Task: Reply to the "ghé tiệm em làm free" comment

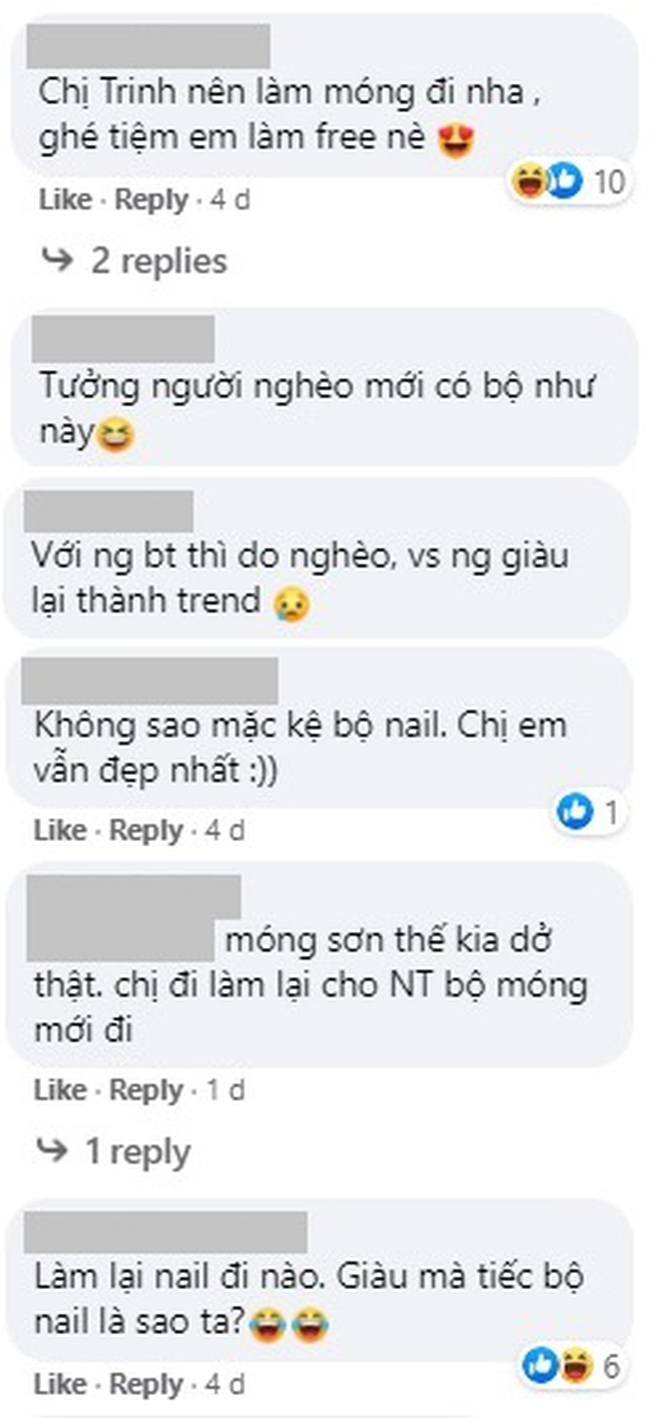Action: tap(151, 200)
